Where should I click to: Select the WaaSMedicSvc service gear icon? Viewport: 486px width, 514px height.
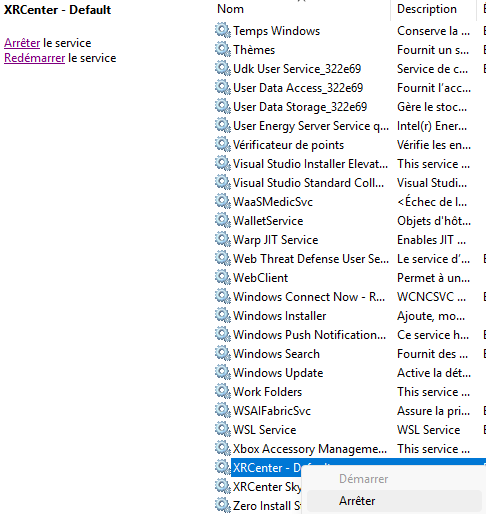[222, 201]
